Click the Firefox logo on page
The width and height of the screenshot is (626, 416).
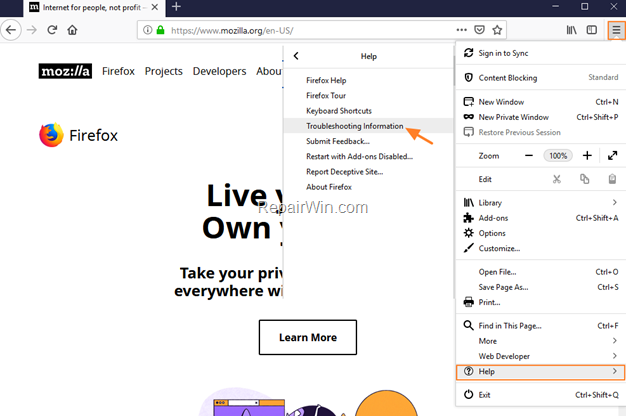click(79, 135)
